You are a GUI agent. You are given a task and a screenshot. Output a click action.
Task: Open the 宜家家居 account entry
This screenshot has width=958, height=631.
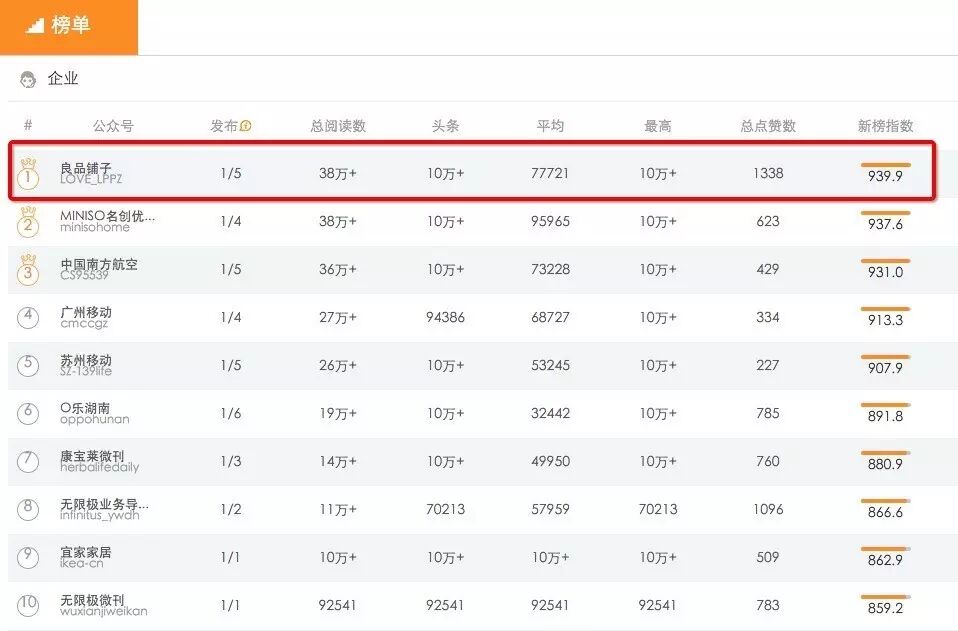pos(86,552)
